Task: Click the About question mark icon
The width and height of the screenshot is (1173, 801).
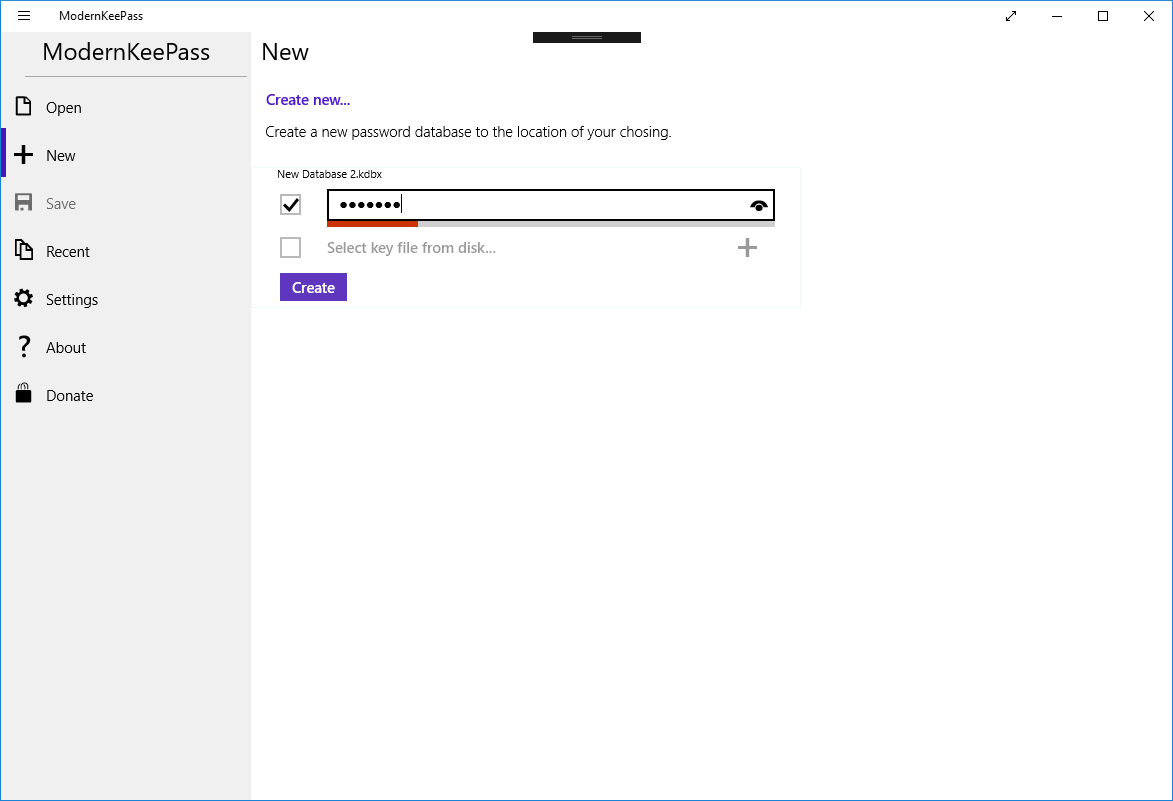Action: (24, 347)
